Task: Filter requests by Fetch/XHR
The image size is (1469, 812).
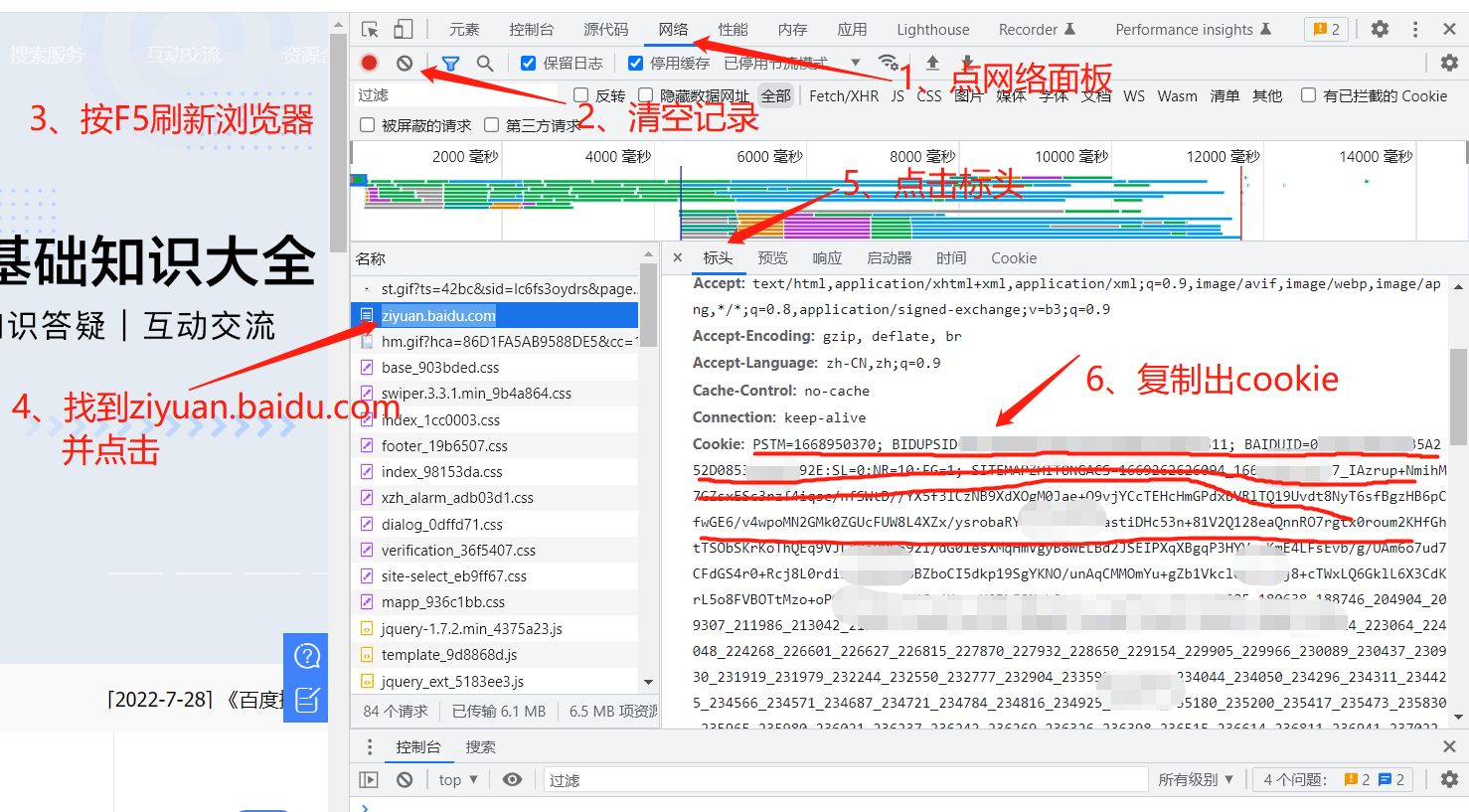Action: [x=844, y=95]
